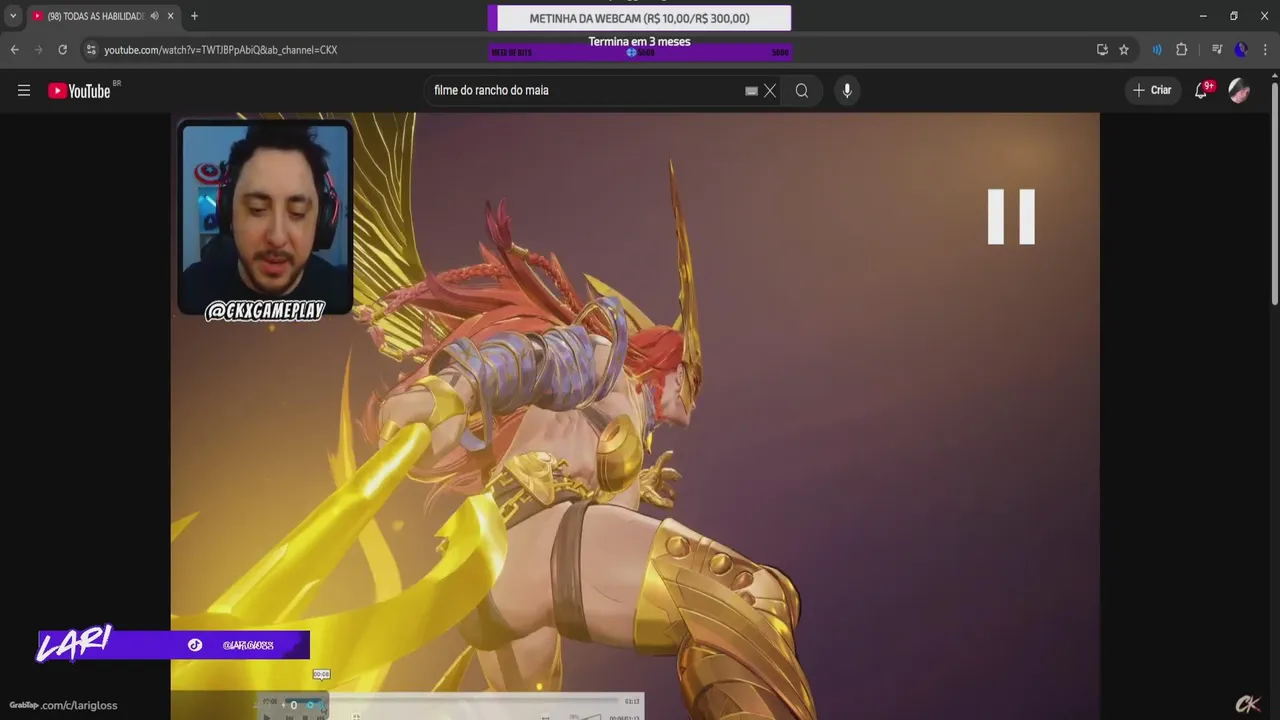Click the METINHA DA WEBCAM goal banner

point(639,18)
